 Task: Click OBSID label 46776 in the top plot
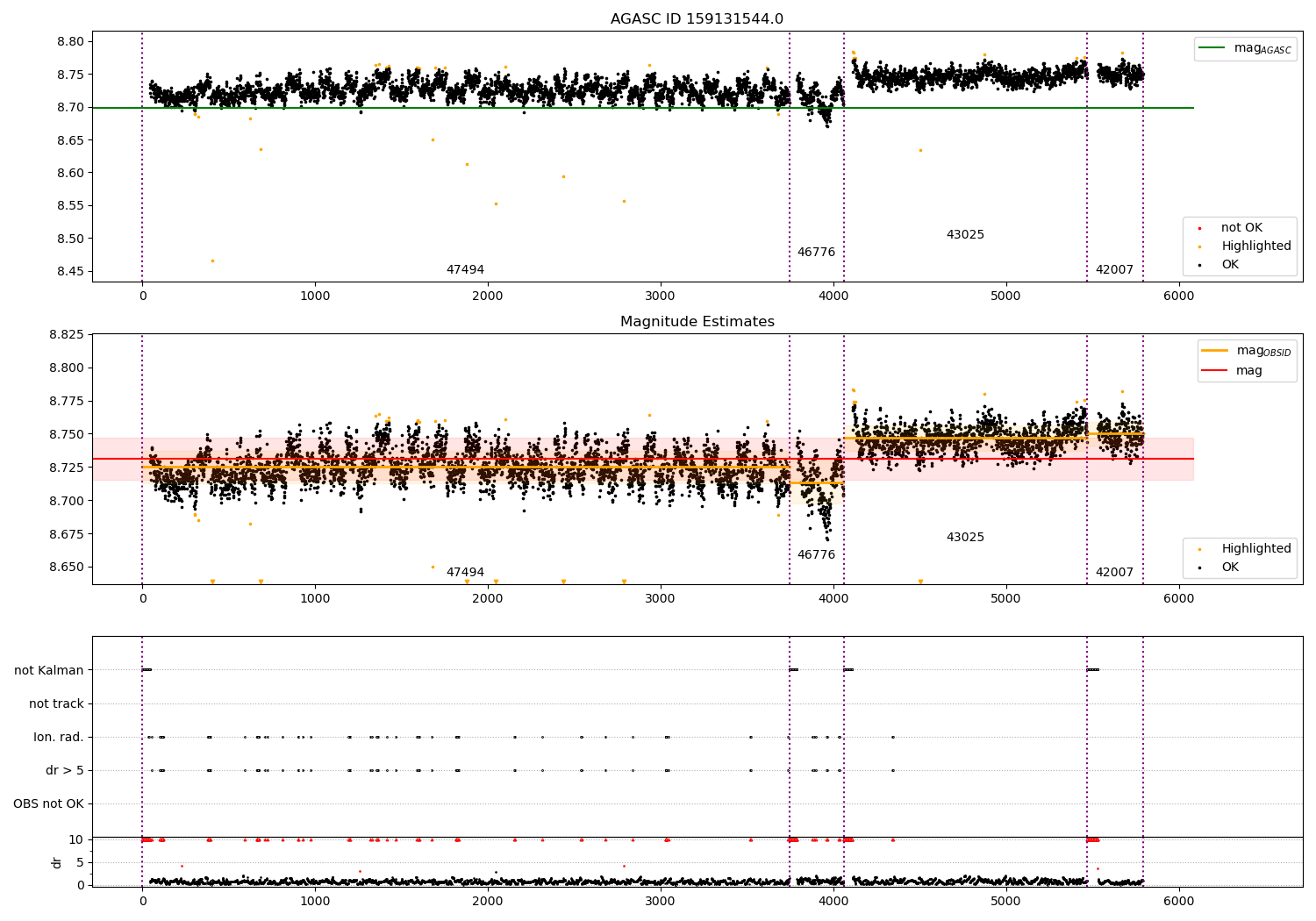pyautogui.click(x=816, y=253)
